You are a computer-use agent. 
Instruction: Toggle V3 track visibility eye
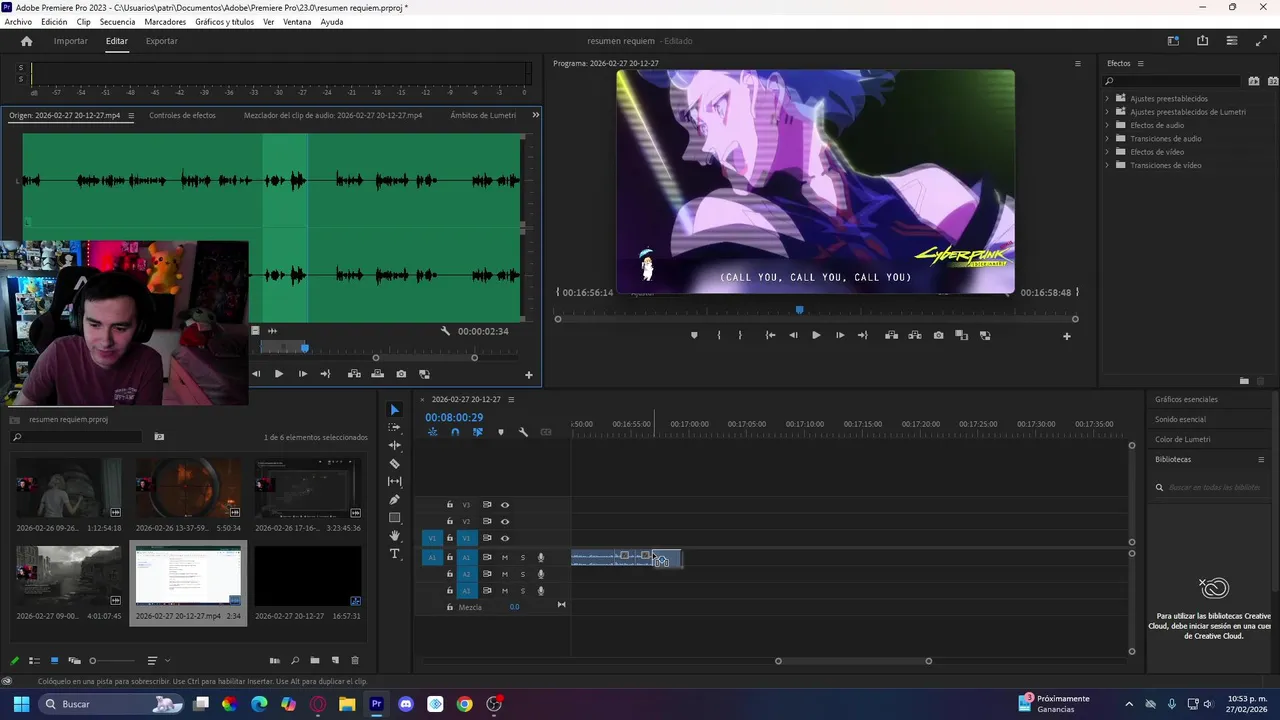505,505
